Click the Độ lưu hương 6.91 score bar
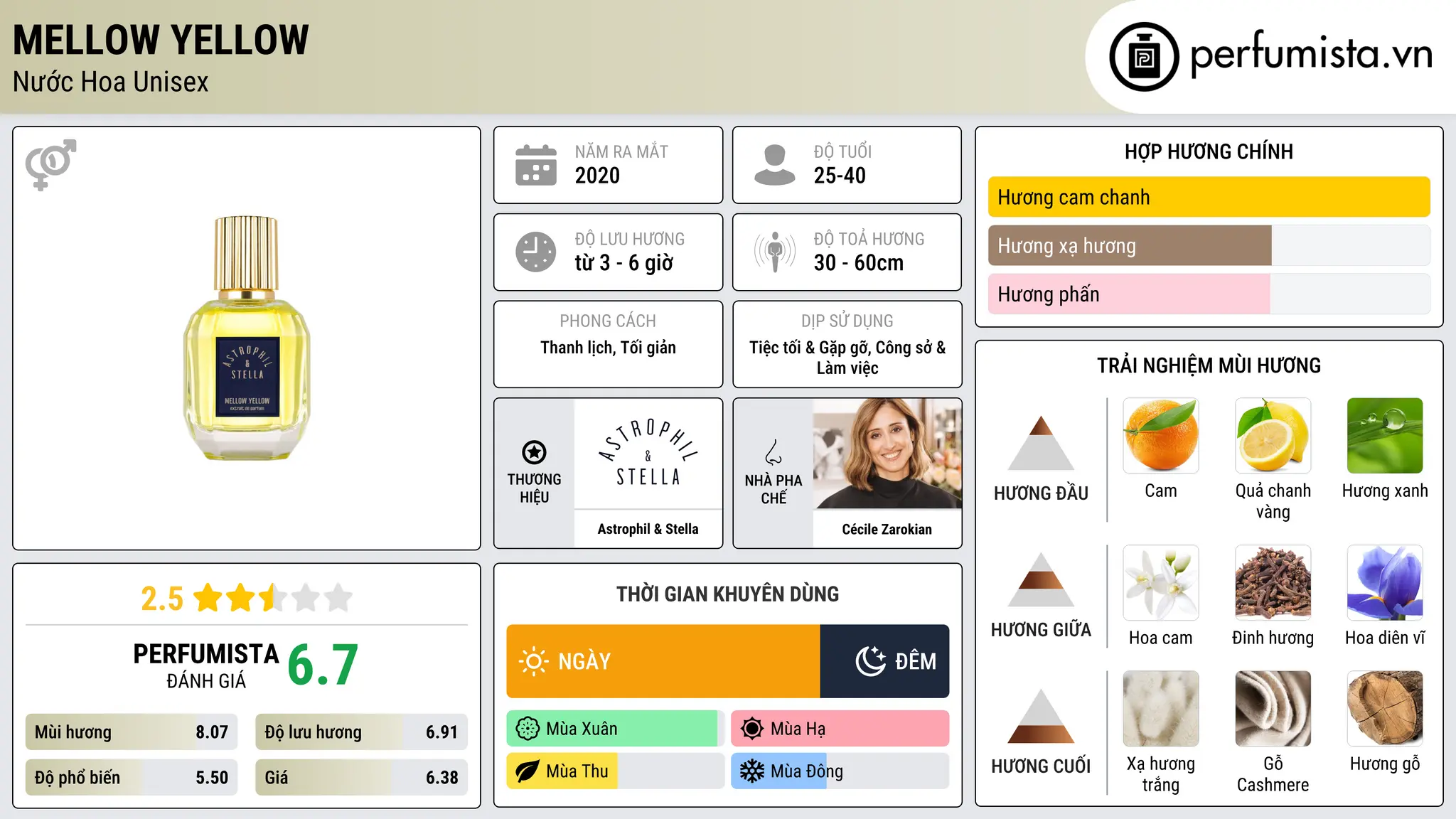 [x=361, y=732]
